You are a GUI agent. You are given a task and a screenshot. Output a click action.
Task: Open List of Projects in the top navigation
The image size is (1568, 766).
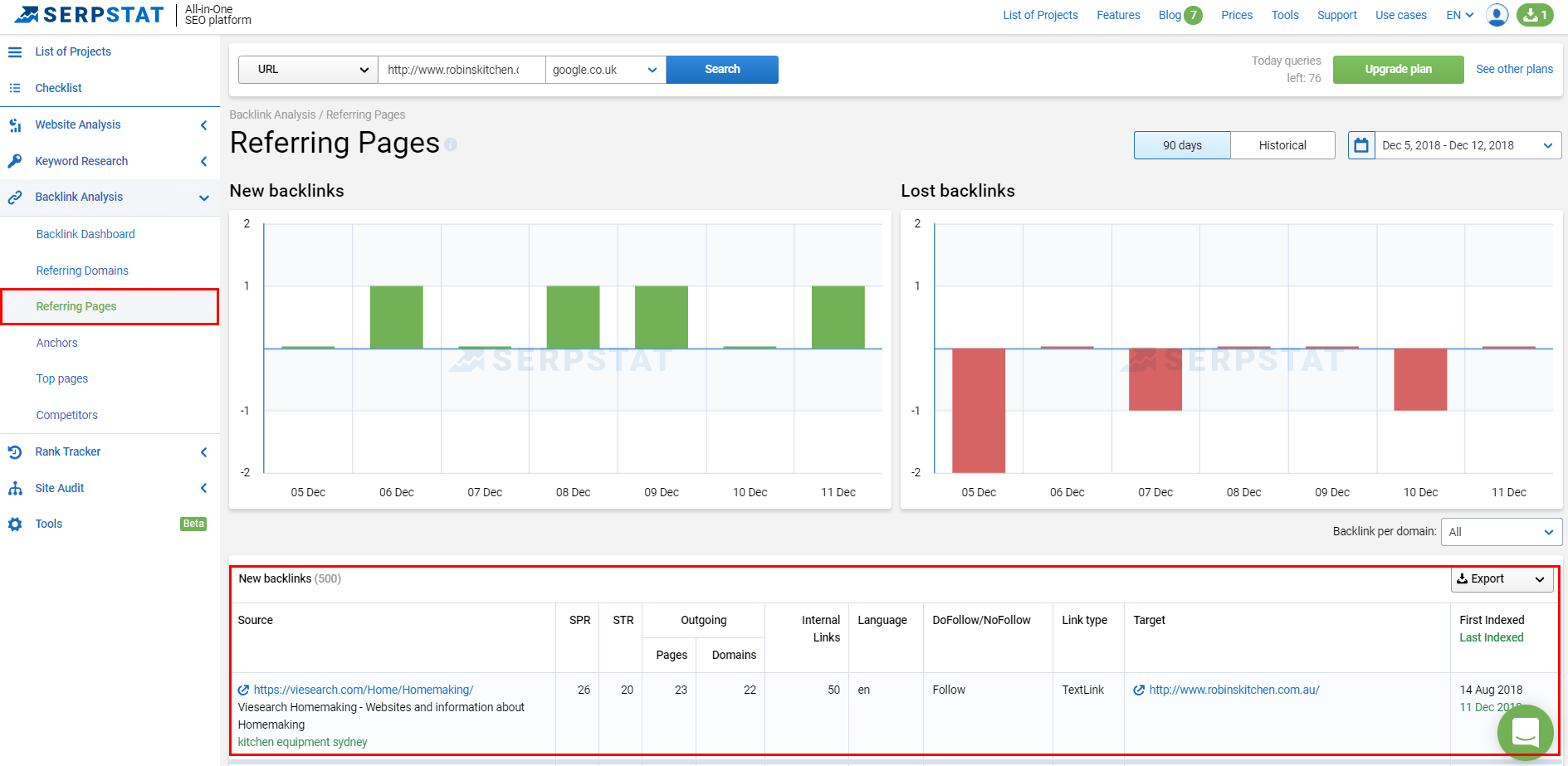1040,15
